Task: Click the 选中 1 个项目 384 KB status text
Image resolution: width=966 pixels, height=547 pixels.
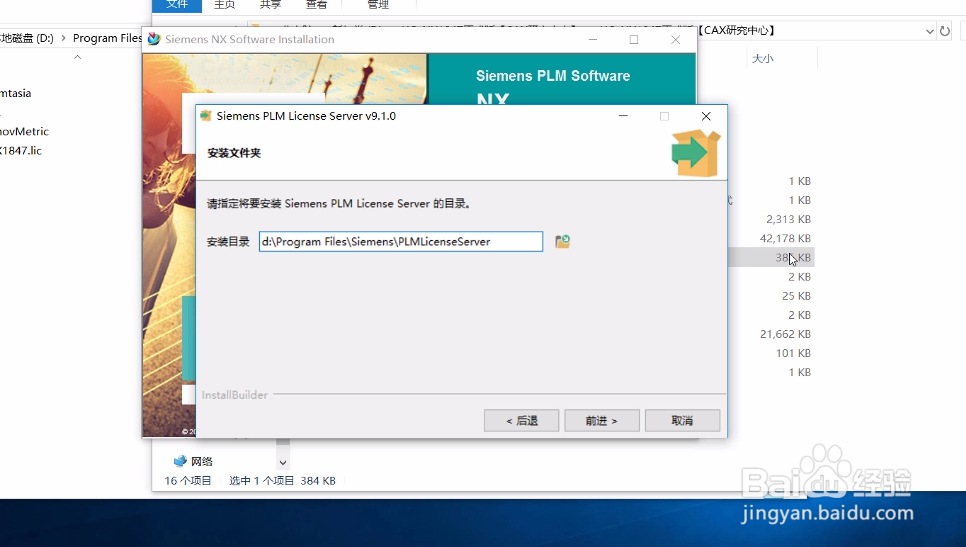Action: click(x=282, y=480)
